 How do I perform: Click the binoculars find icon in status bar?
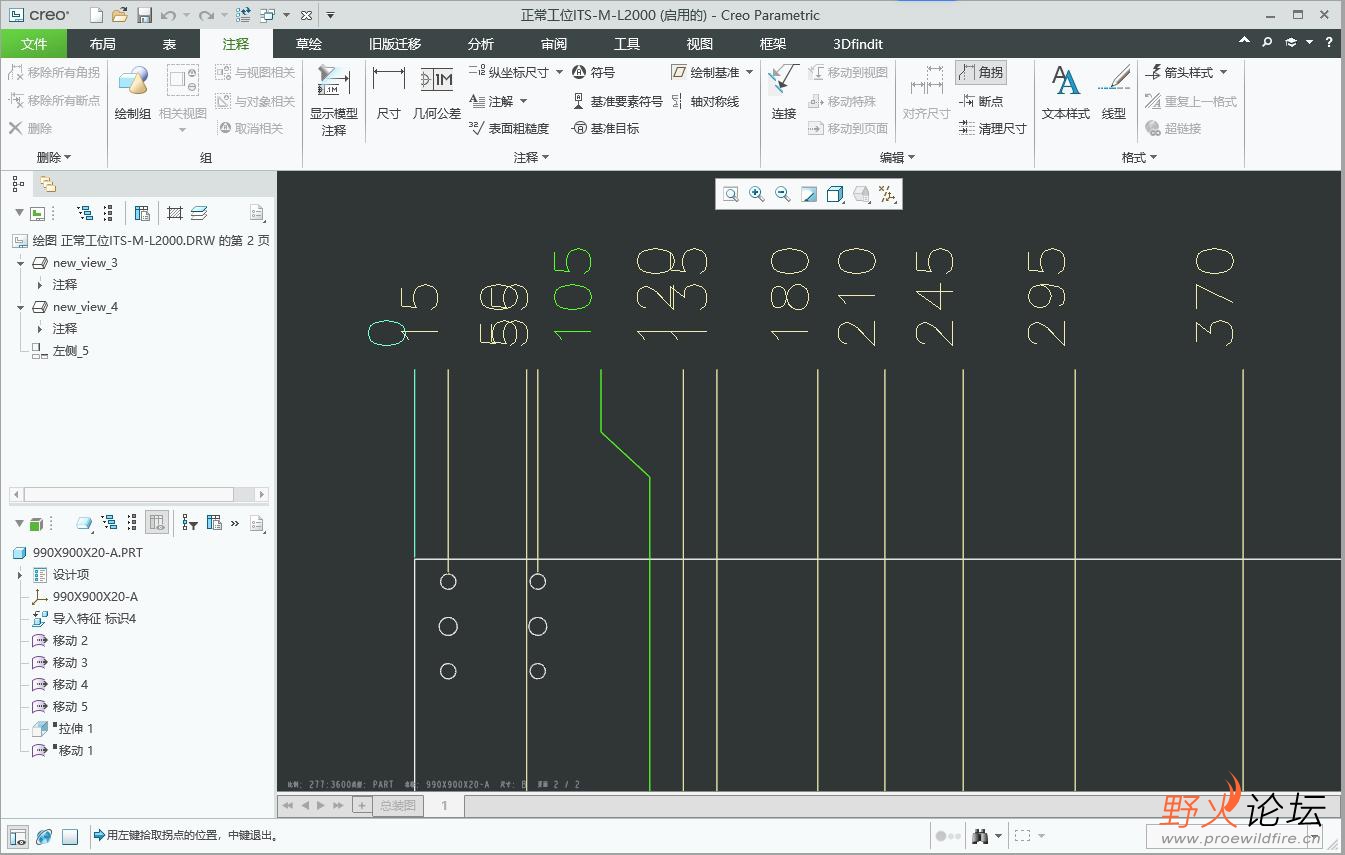[x=980, y=836]
